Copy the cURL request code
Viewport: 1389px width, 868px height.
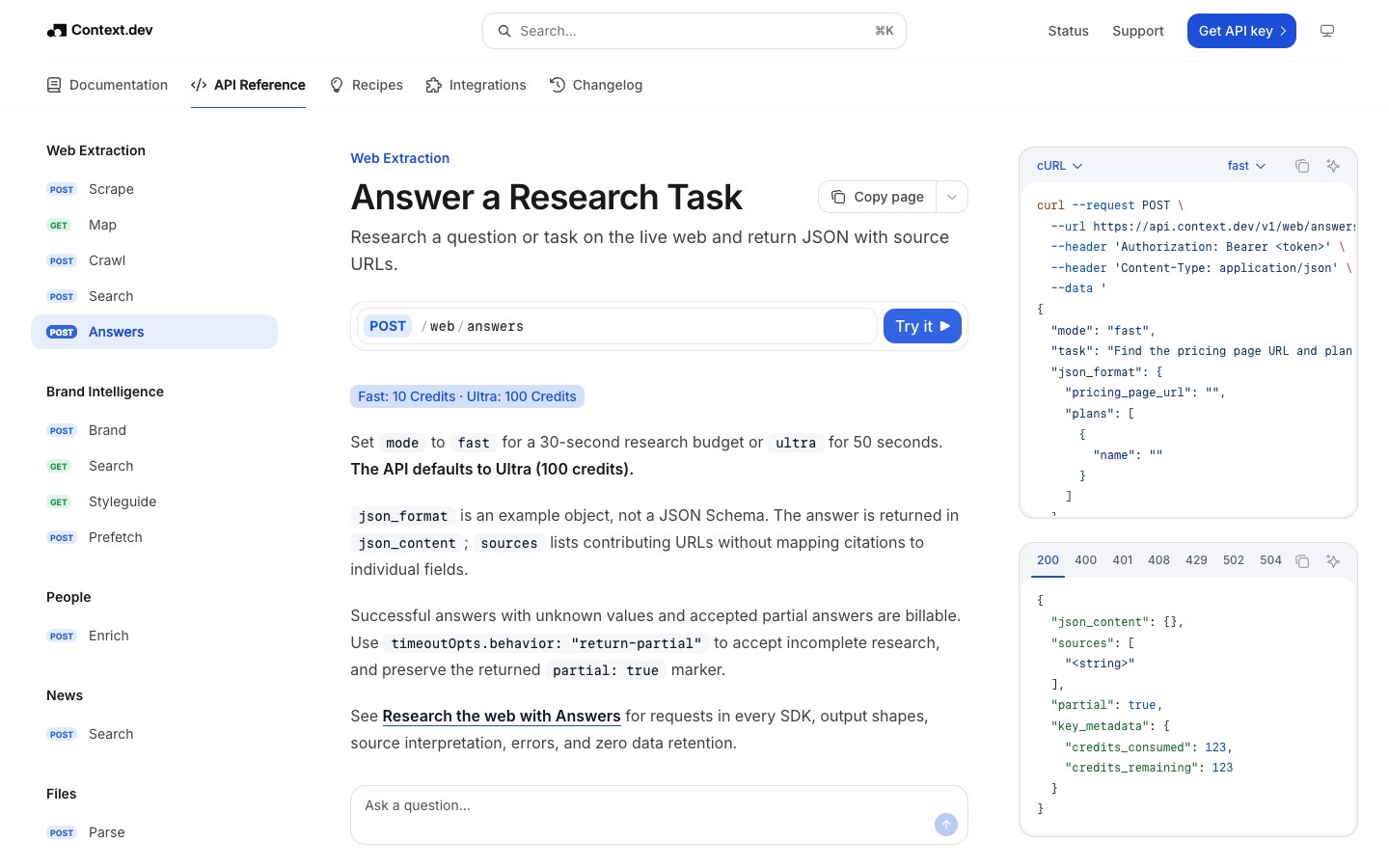(1302, 166)
